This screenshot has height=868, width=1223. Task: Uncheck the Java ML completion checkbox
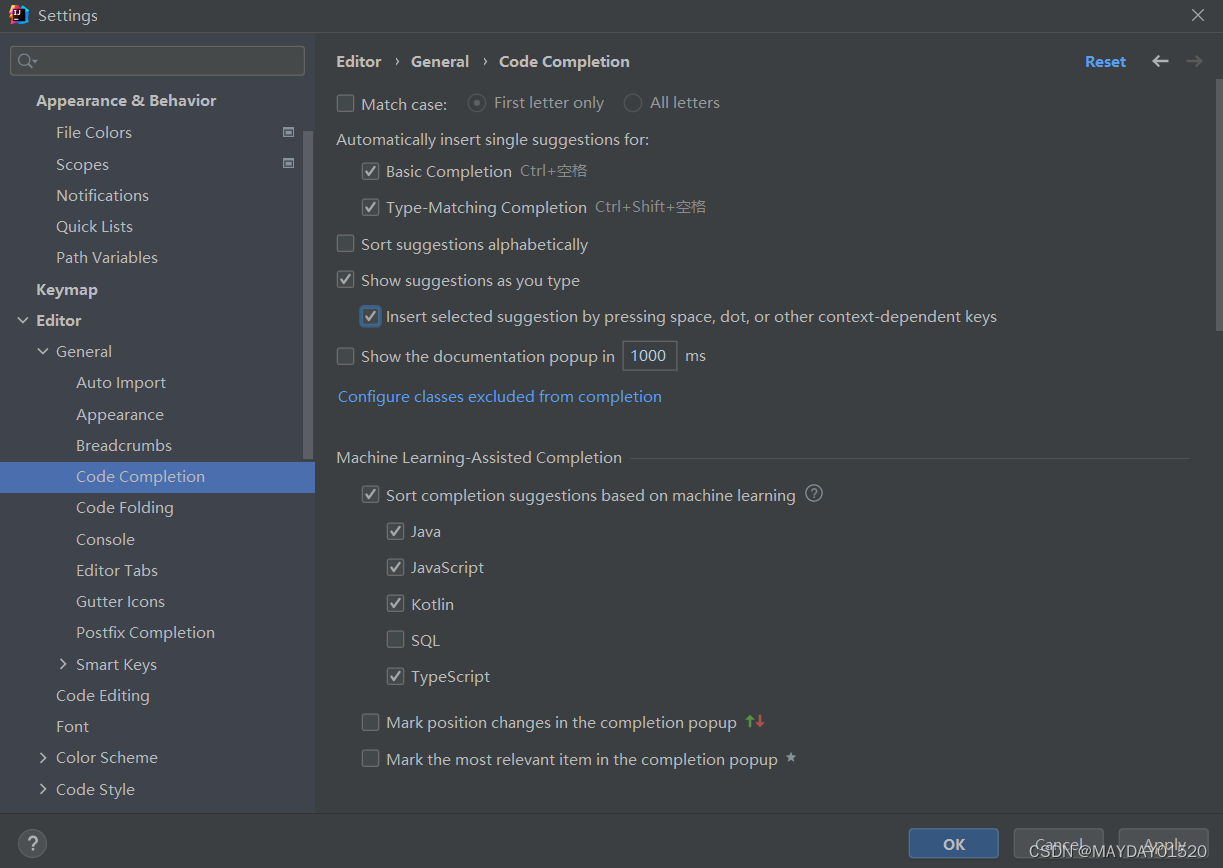[396, 531]
